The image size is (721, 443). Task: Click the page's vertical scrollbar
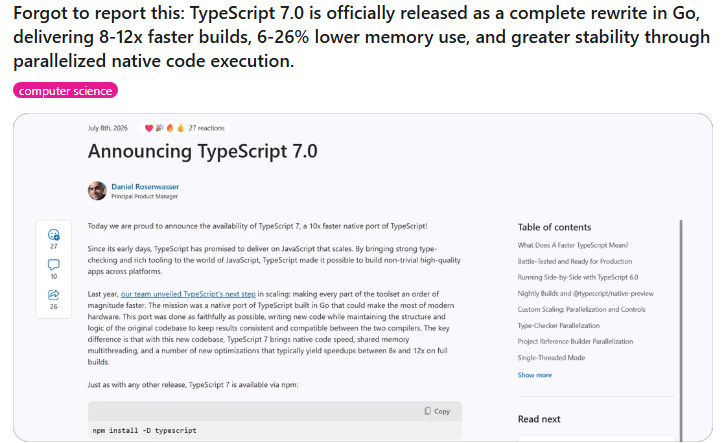pyautogui.click(x=681, y=330)
